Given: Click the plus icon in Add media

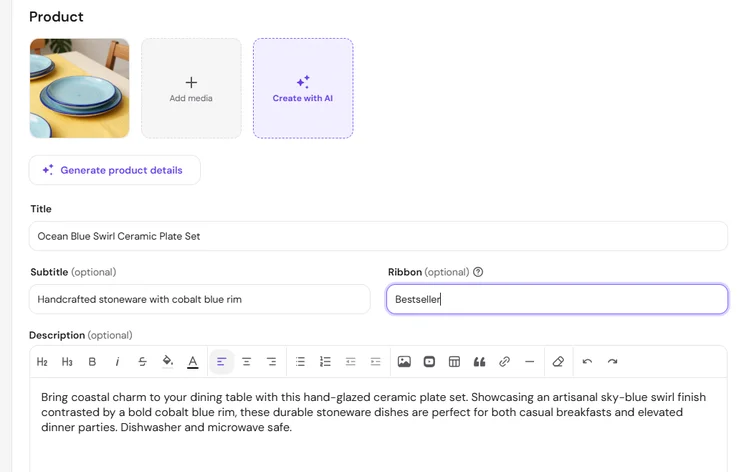Looking at the screenshot, I should tap(191, 83).
